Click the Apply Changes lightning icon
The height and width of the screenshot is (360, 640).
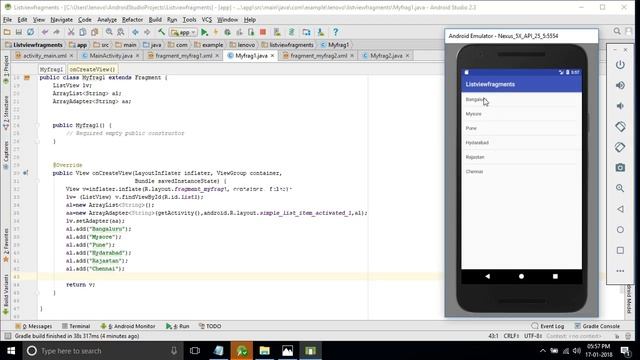point(216,32)
